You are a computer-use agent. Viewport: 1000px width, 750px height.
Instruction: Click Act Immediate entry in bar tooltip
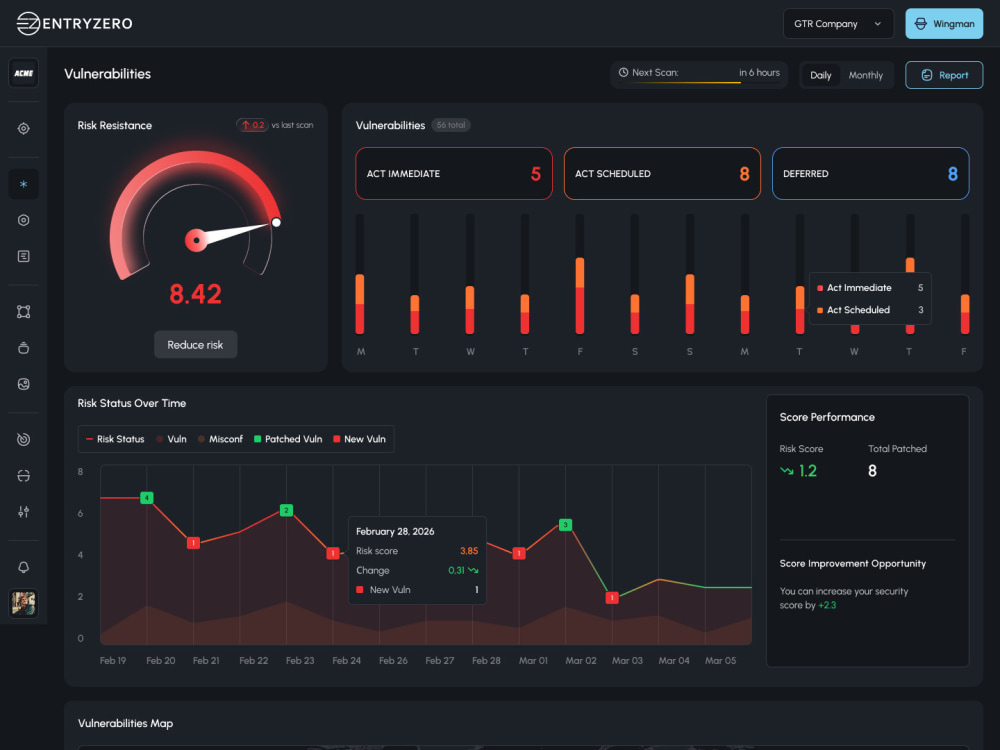[x=870, y=288]
